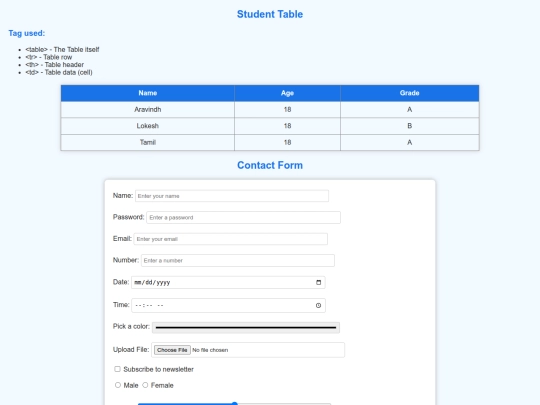Click the Contact Form heading
540x405 pixels.
(270, 165)
